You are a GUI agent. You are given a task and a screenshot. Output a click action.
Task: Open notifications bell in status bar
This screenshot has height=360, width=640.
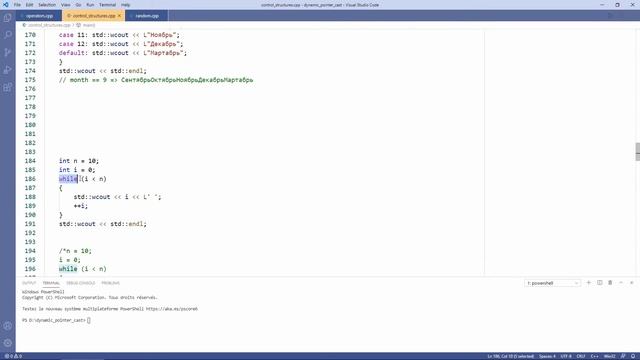(x=633, y=356)
